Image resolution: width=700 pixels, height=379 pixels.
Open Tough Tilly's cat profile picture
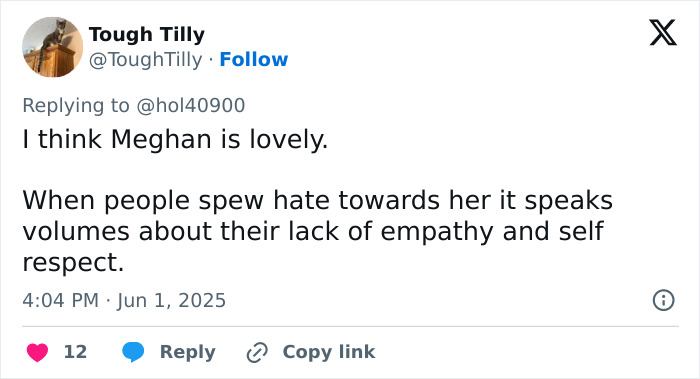coord(53,47)
